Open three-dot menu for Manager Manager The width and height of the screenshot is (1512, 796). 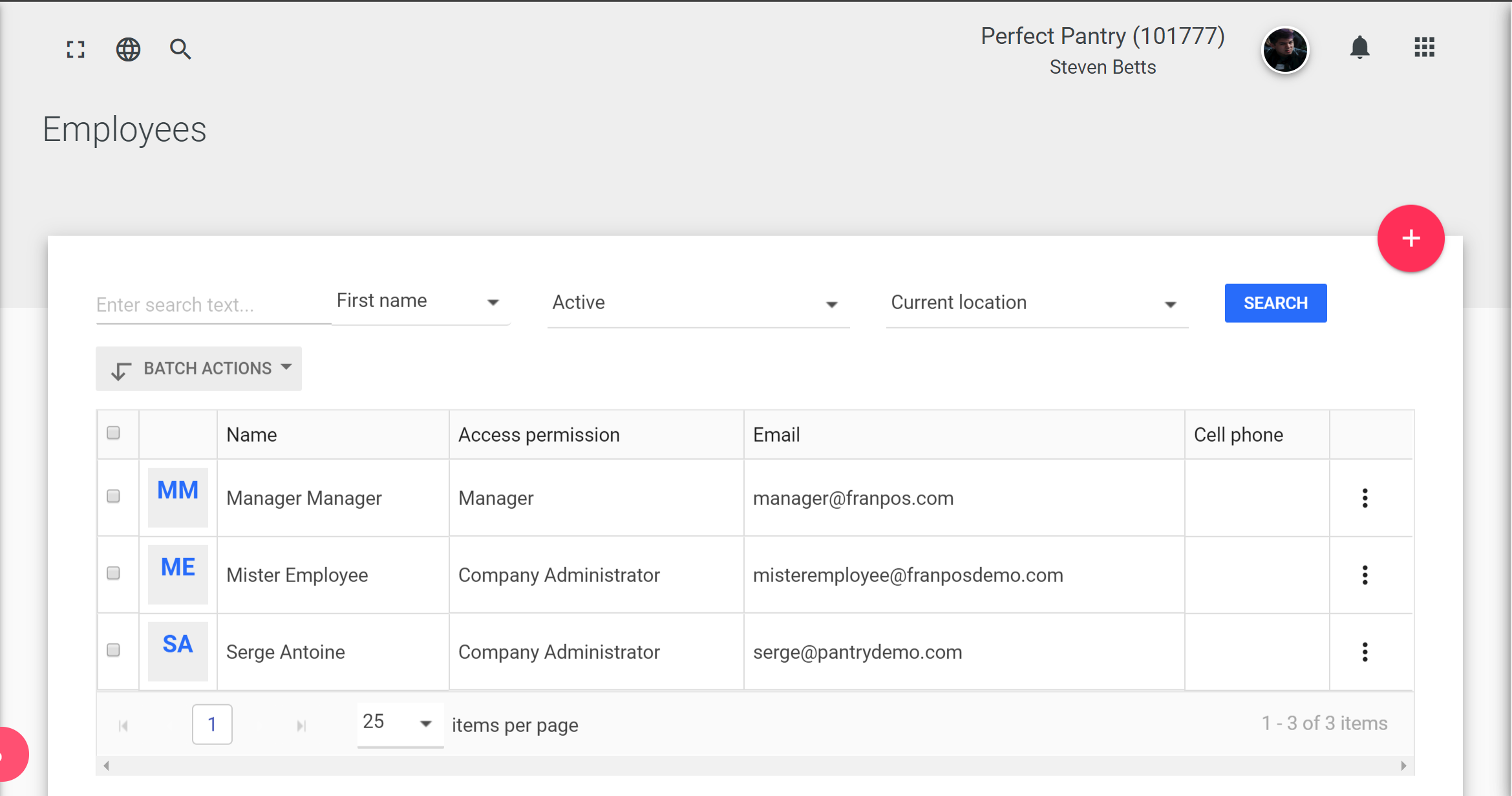[1365, 498]
